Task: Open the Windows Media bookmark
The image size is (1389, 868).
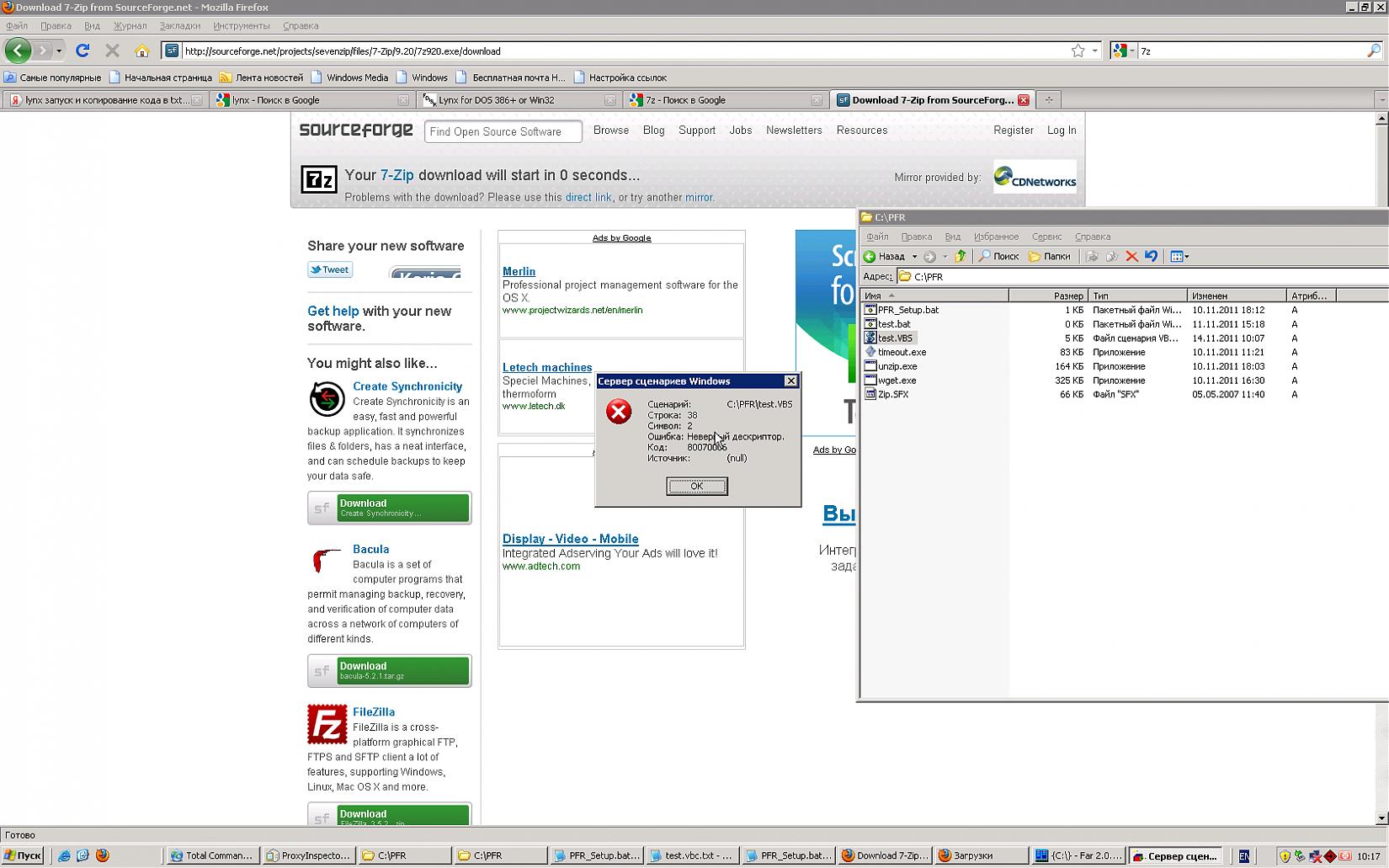Action: (349, 77)
